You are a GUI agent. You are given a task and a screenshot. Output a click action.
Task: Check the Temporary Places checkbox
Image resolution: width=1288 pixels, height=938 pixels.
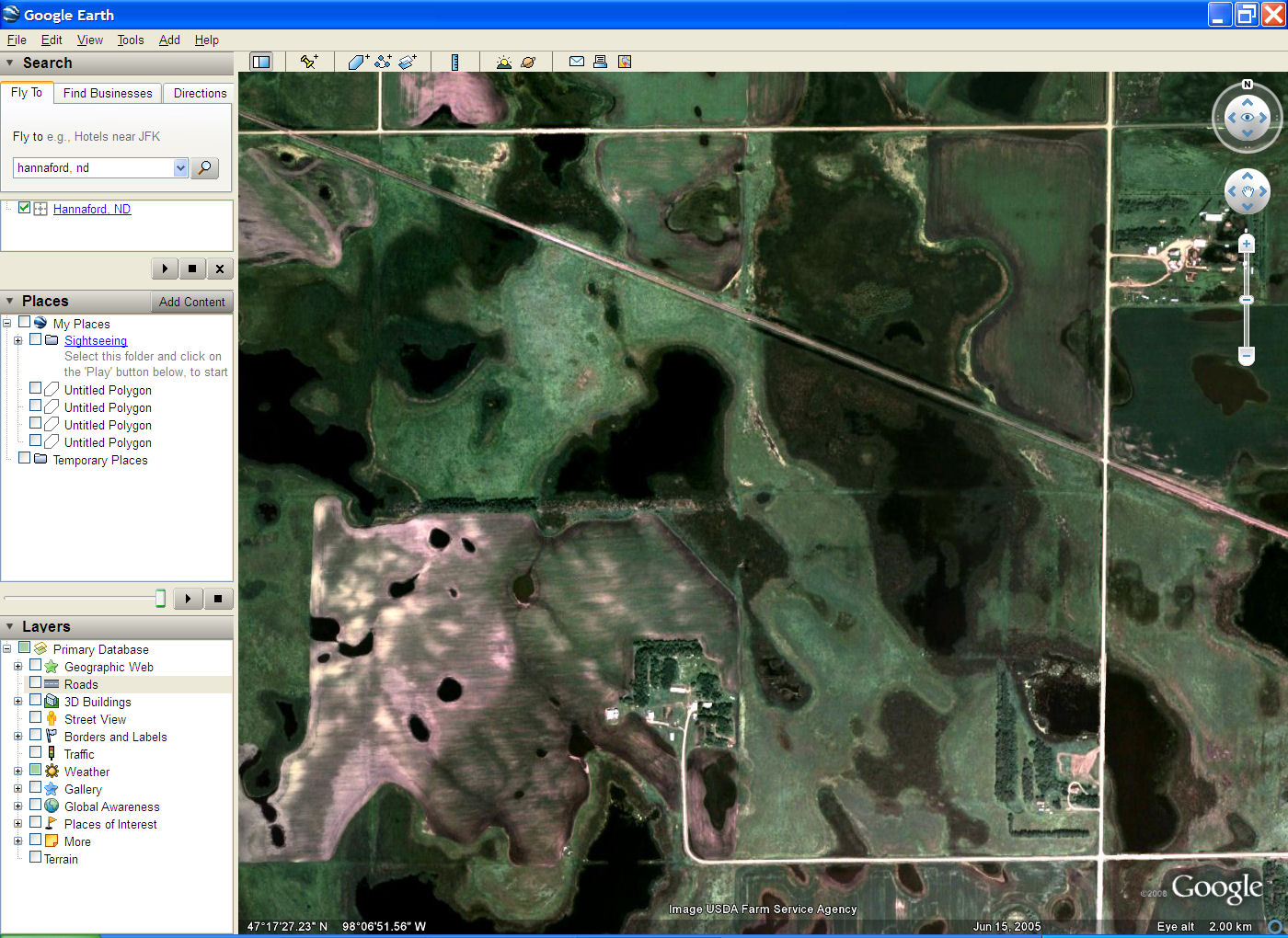25,458
